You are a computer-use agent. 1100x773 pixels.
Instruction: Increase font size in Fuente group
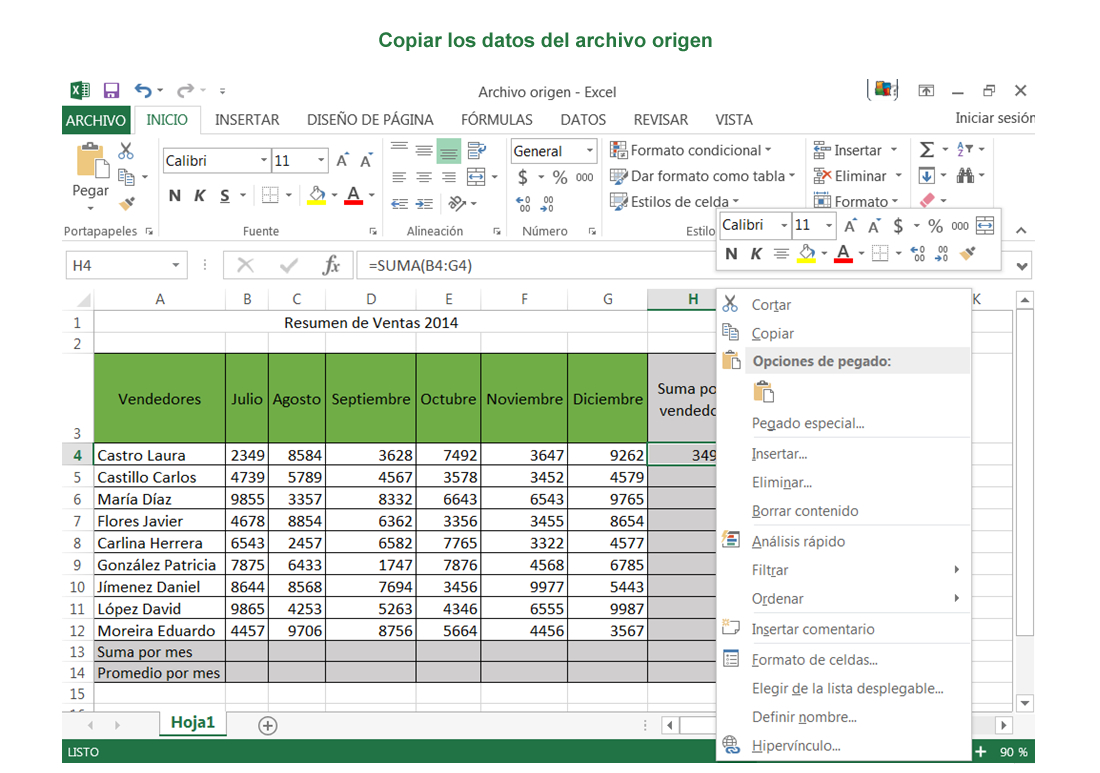342,161
